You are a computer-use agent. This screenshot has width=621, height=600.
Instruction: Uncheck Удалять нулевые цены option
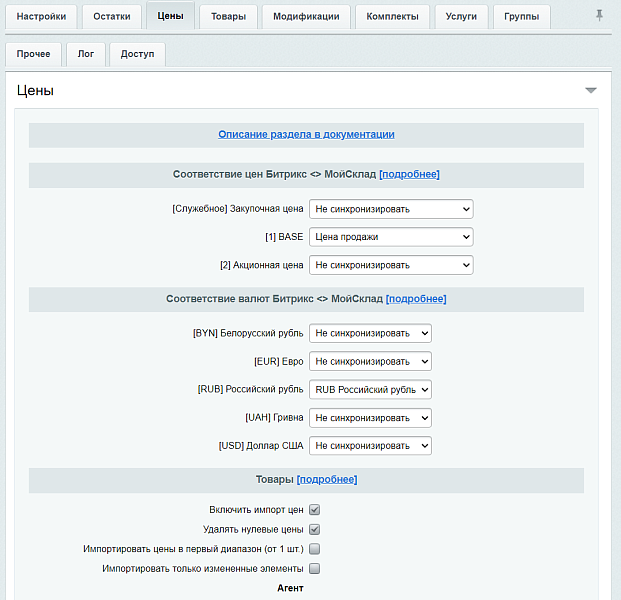314,529
